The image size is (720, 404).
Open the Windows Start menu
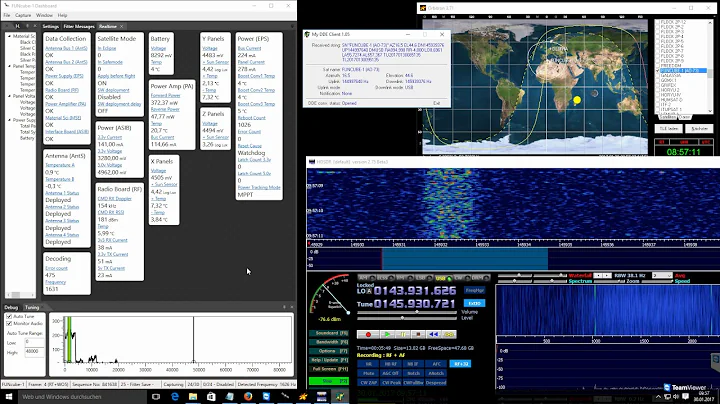9,397
